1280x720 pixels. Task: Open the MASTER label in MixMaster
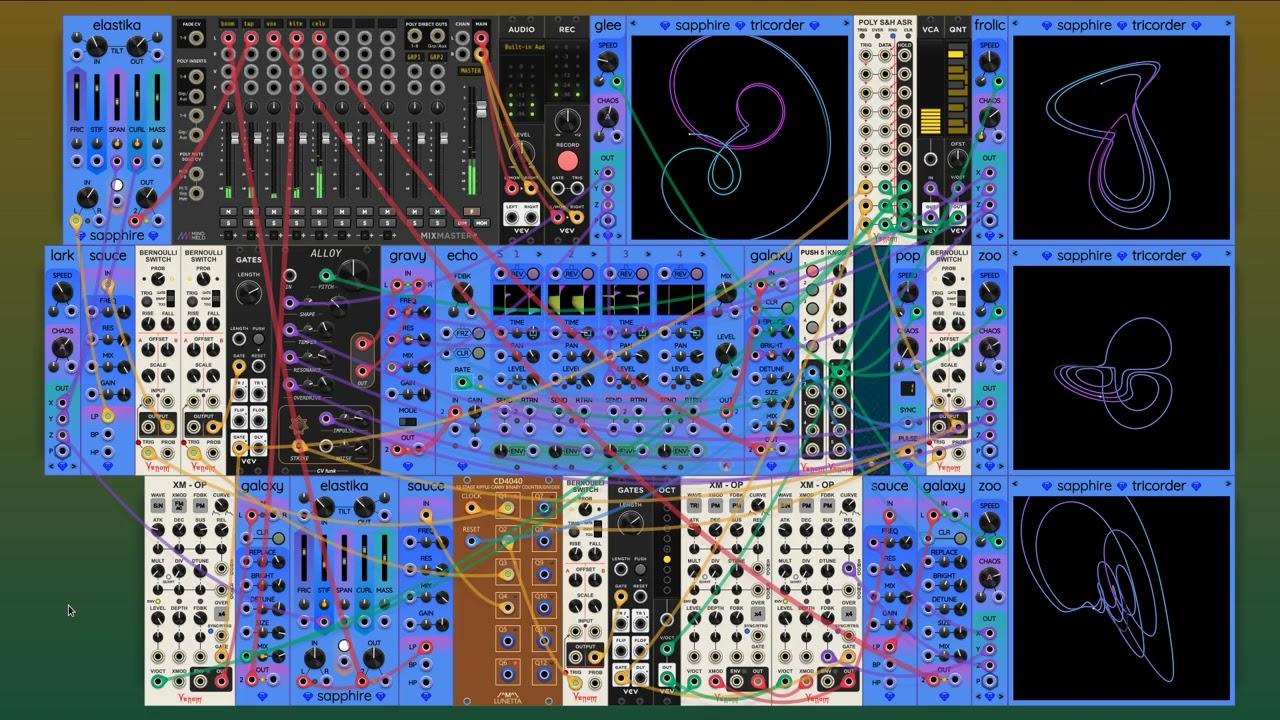pos(470,71)
